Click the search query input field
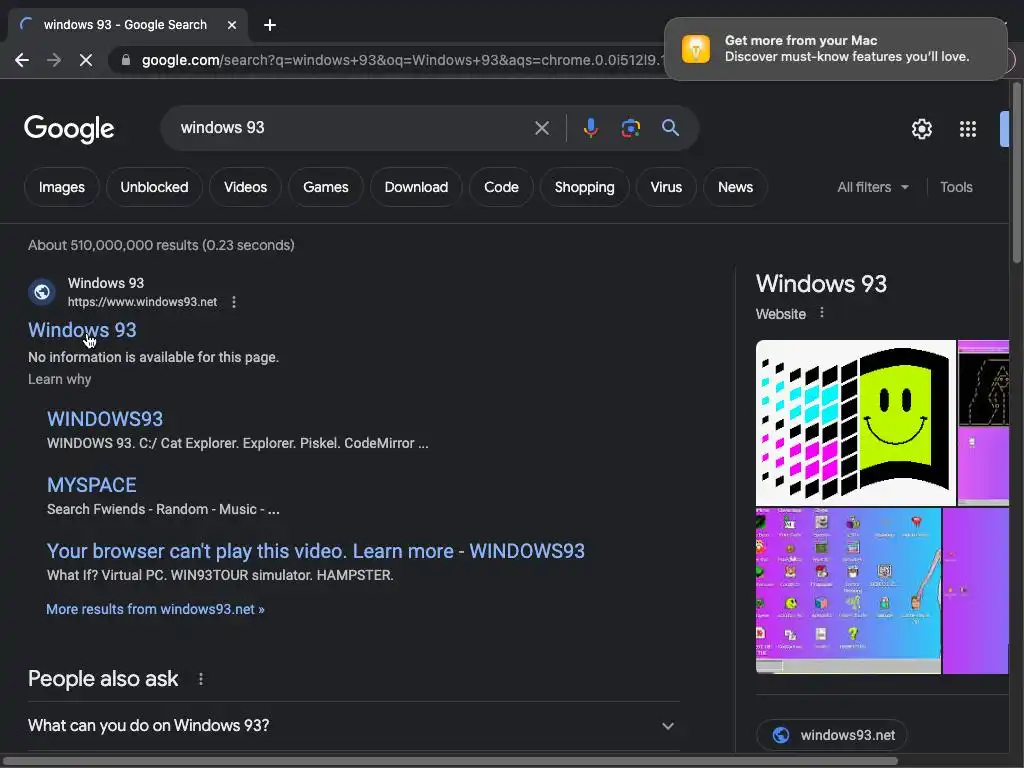1024x768 pixels. (x=353, y=128)
